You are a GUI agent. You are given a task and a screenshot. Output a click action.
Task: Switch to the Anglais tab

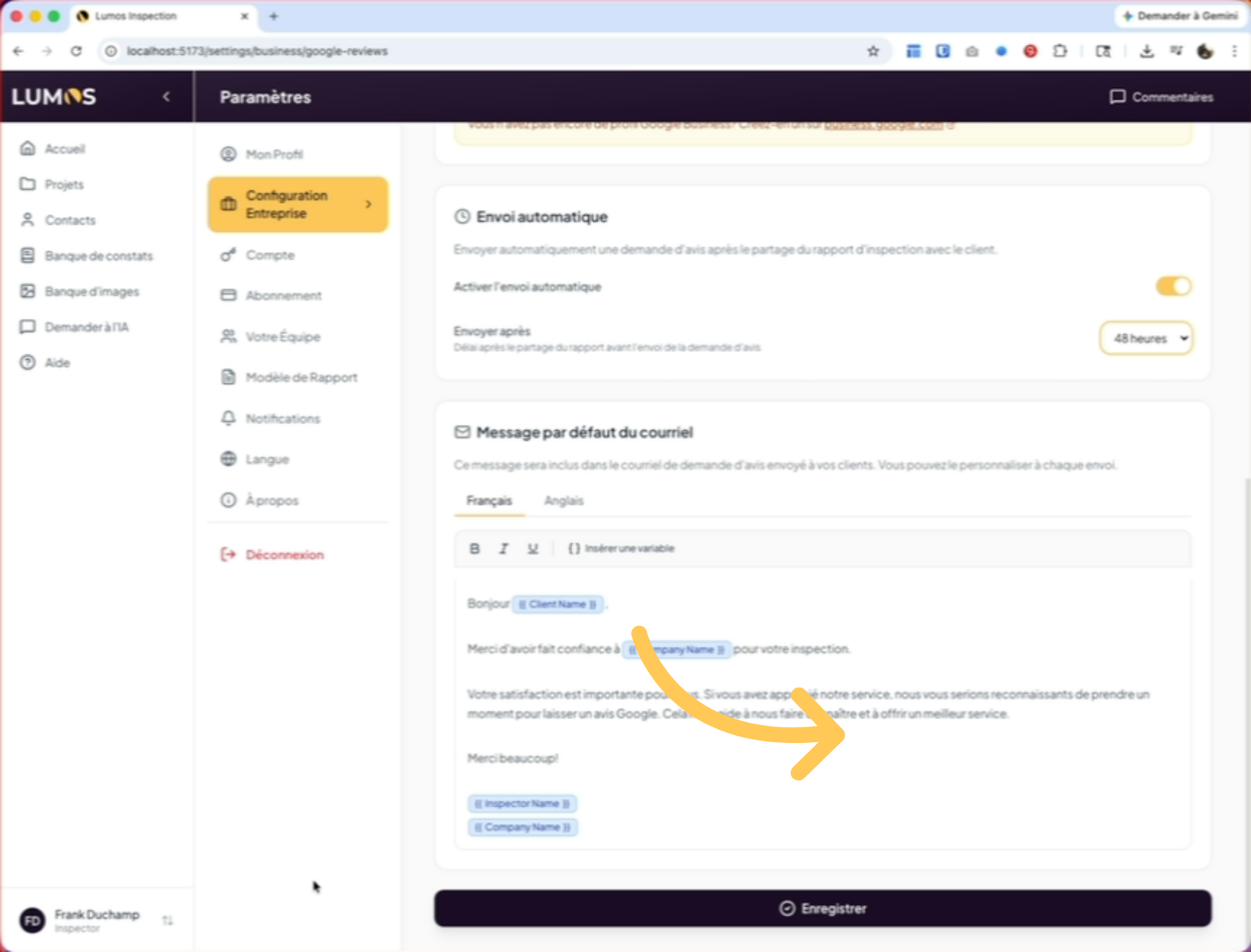[563, 501]
